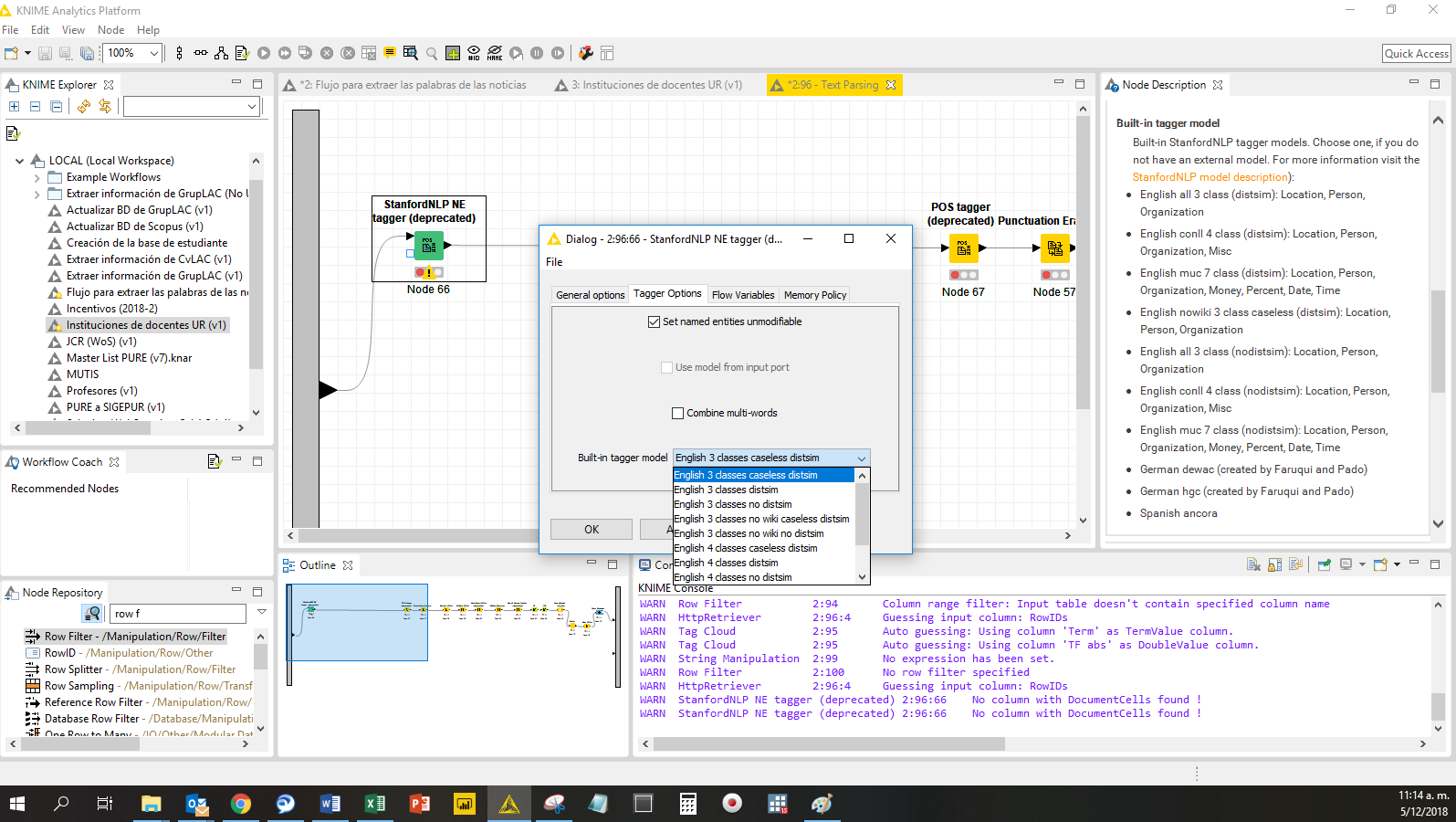1456x822 pixels.
Task: Click the Pin Console icon
Action: coord(1324,564)
